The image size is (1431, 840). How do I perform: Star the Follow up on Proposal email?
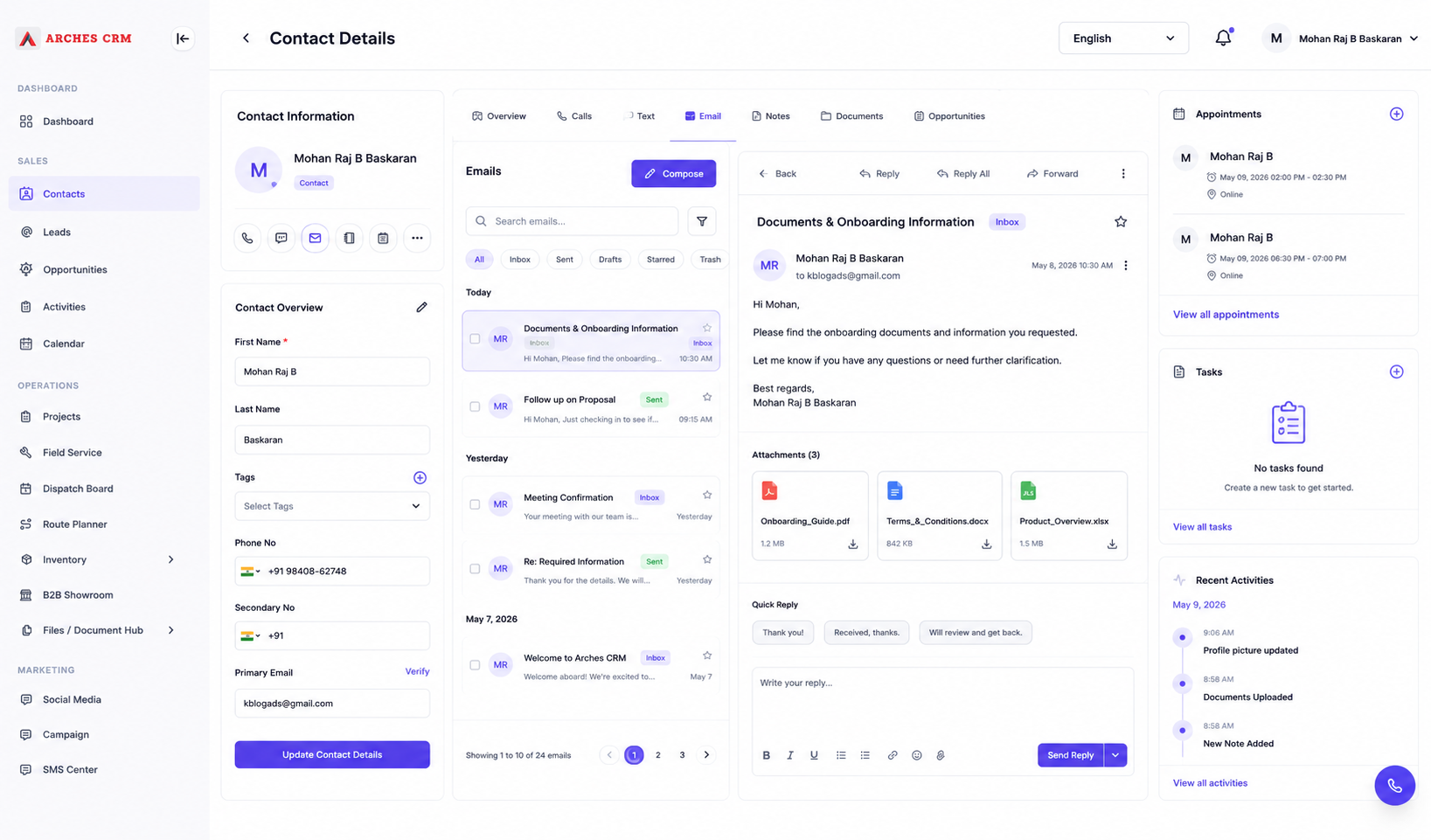(707, 398)
